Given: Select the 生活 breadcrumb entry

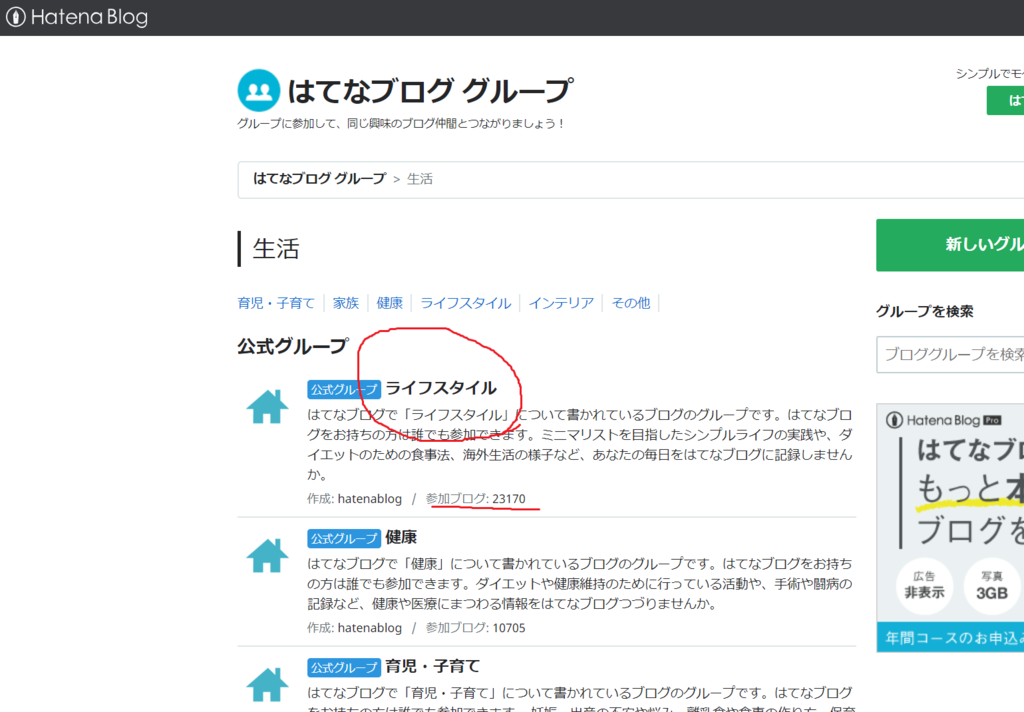Looking at the screenshot, I should (420, 179).
